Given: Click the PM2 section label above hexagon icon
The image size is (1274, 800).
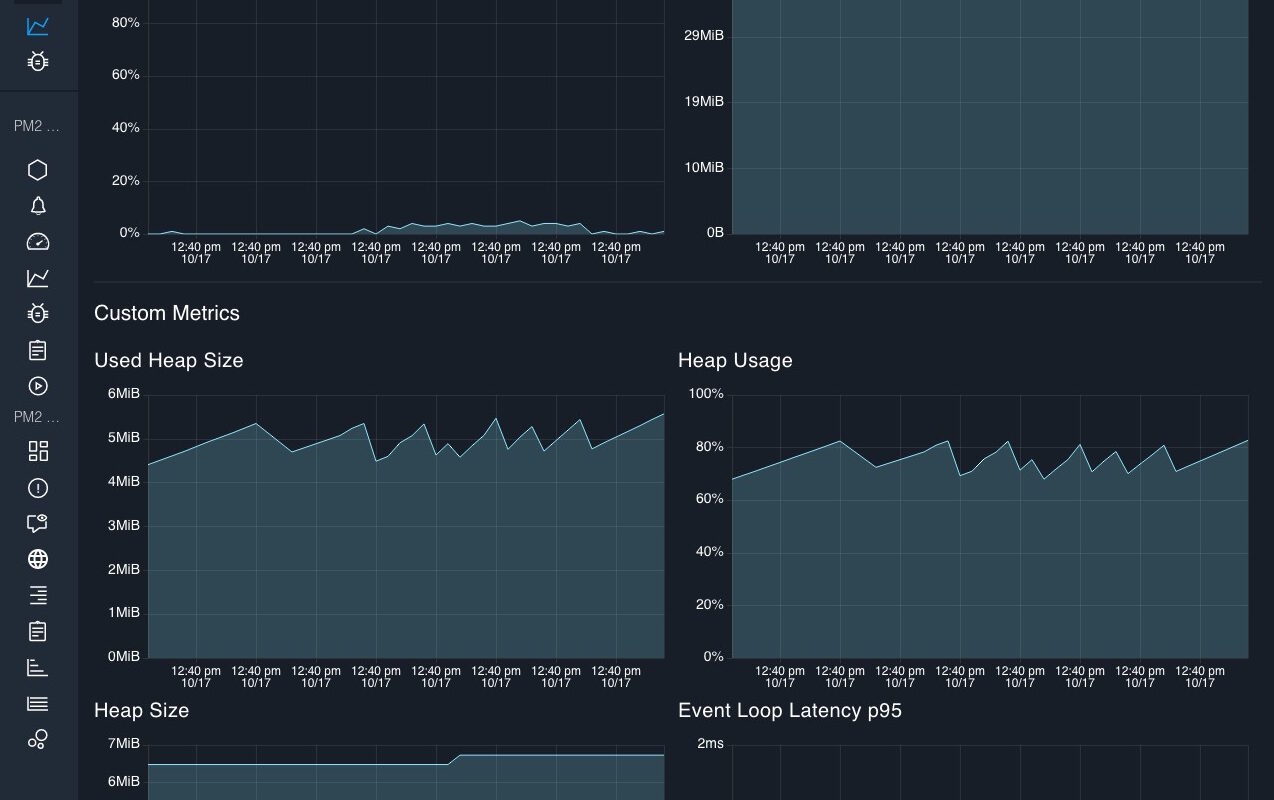Looking at the screenshot, I should point(37,126).
